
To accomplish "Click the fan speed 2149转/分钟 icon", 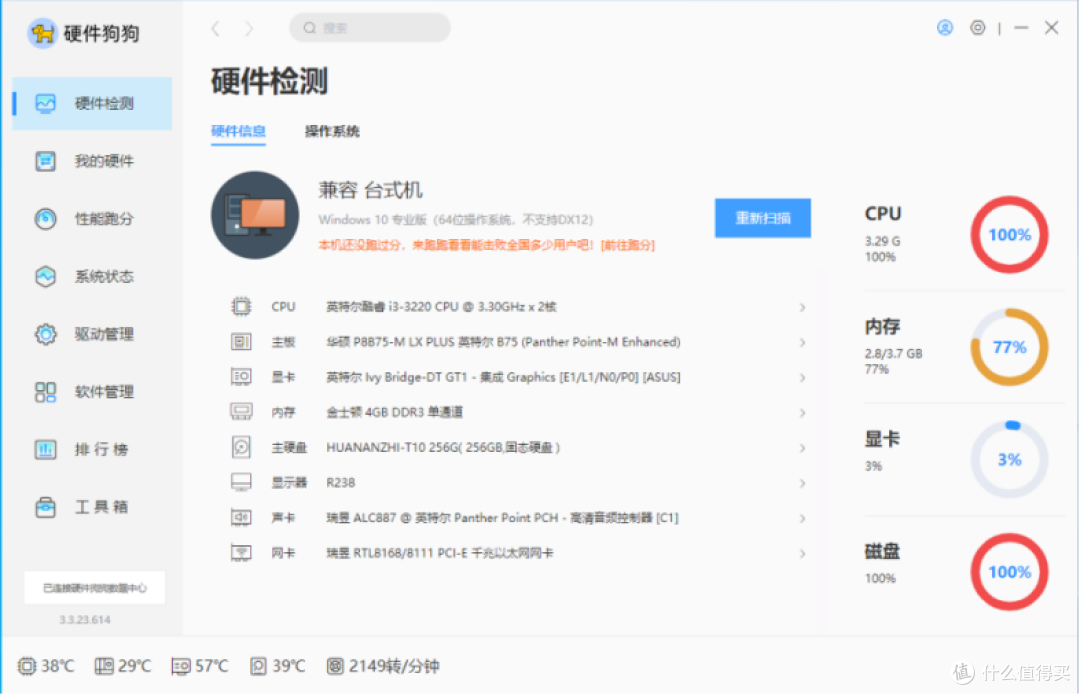I will 335,666.
